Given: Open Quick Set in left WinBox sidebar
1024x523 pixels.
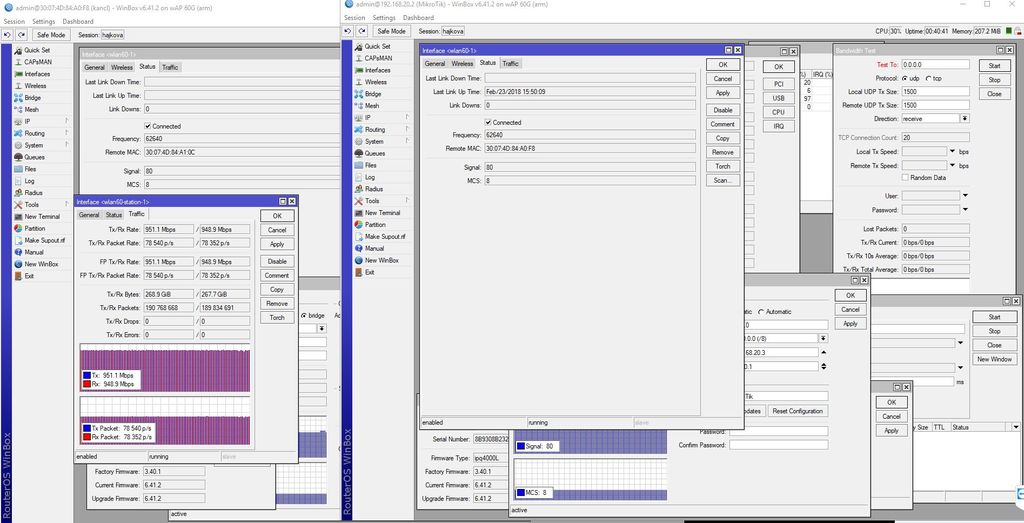Looking at the screenshot, I should point(37,50).
